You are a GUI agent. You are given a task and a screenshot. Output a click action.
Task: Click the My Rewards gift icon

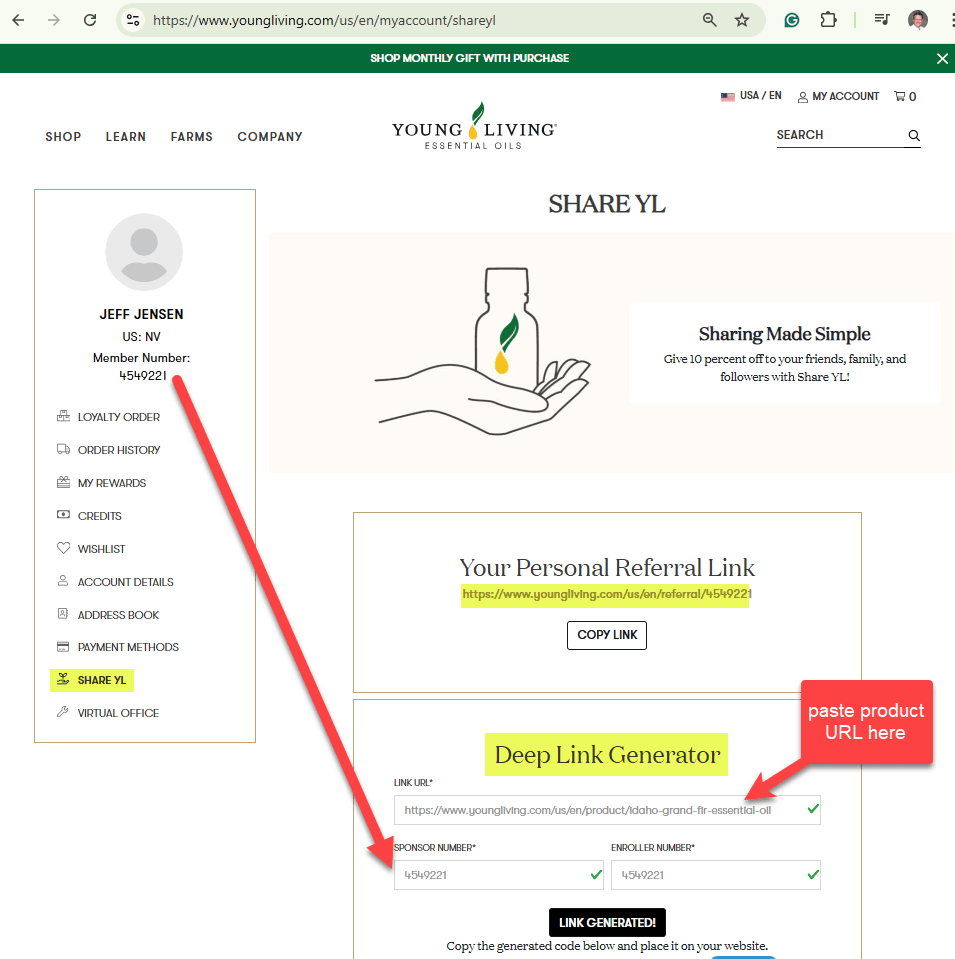point(63,483)
